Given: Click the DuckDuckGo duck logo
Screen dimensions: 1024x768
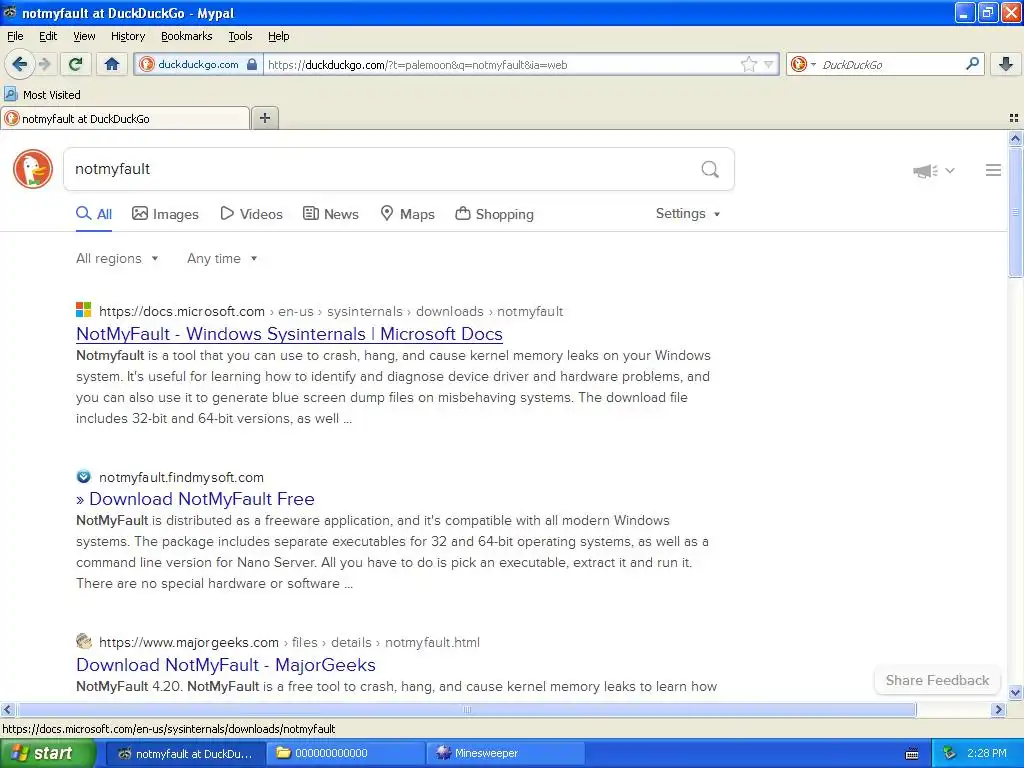Looking at the screenshot, I should (33, 169).
